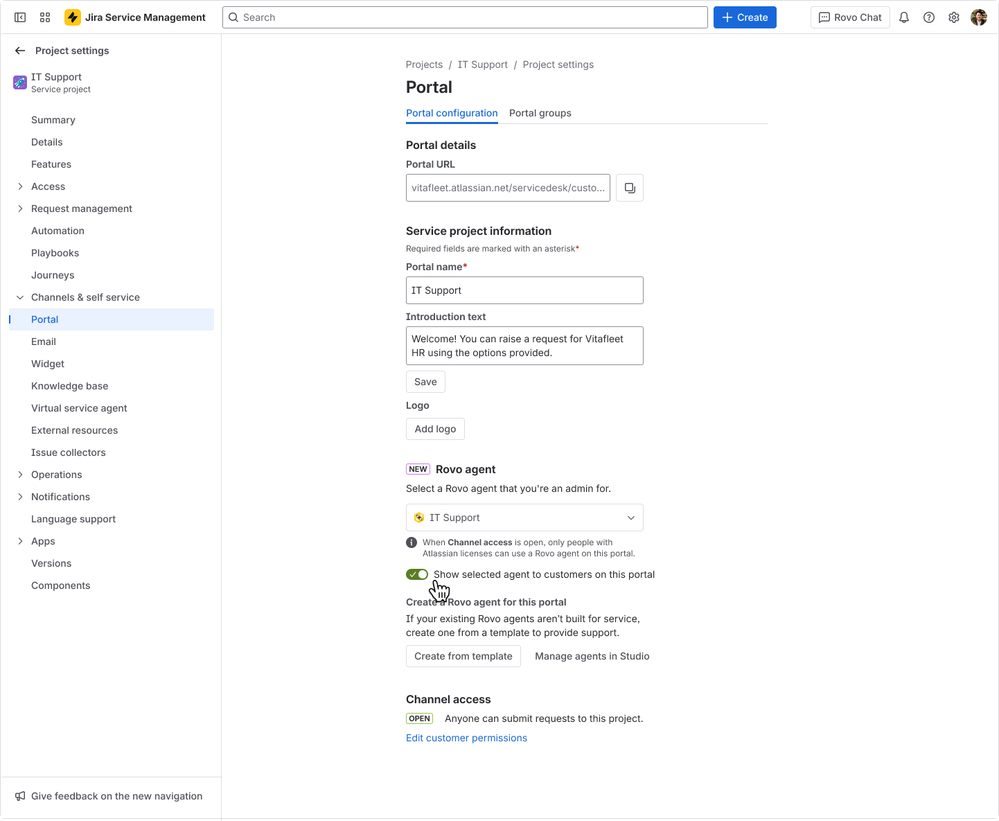Open Playbooks in the sidebar
This screenshot has height=821, width=999.
coord(55,253)
